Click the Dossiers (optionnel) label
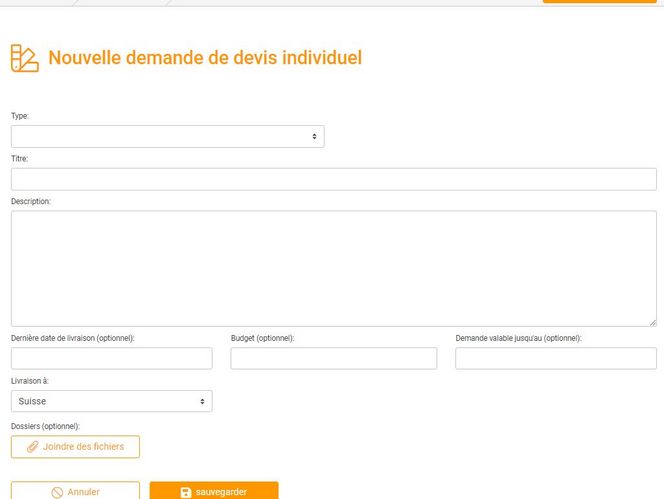The height and width of the screenshot is (499, 664). coord(51,426)
